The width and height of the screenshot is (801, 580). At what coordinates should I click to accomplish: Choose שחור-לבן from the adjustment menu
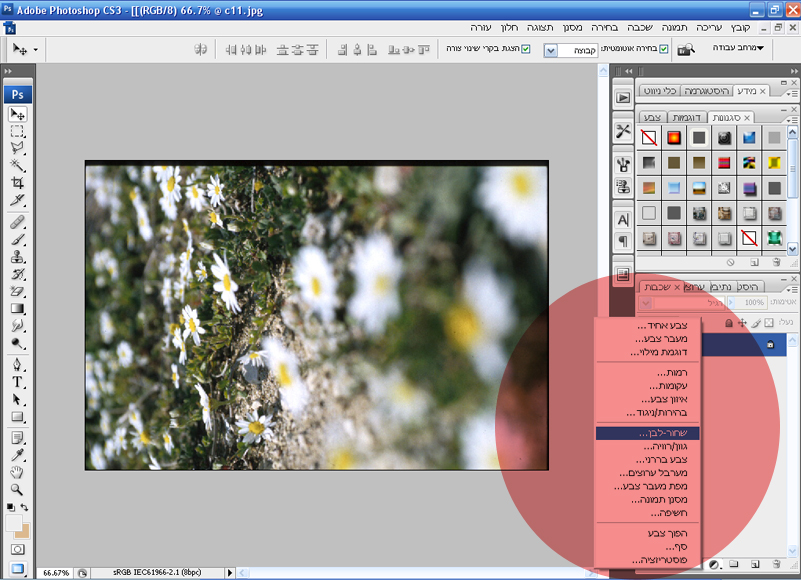pyautogui.click(x=648, y=433)
